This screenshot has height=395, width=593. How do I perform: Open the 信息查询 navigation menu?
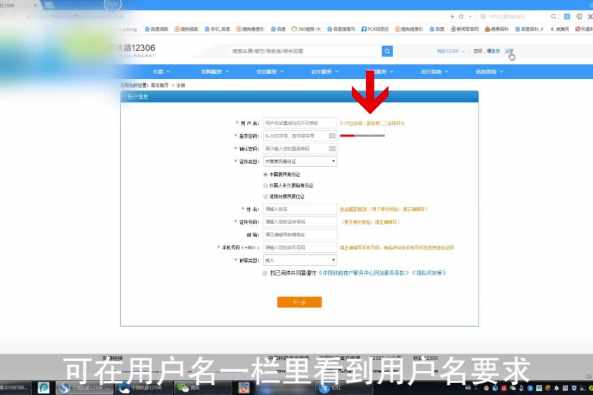point(489,72)
